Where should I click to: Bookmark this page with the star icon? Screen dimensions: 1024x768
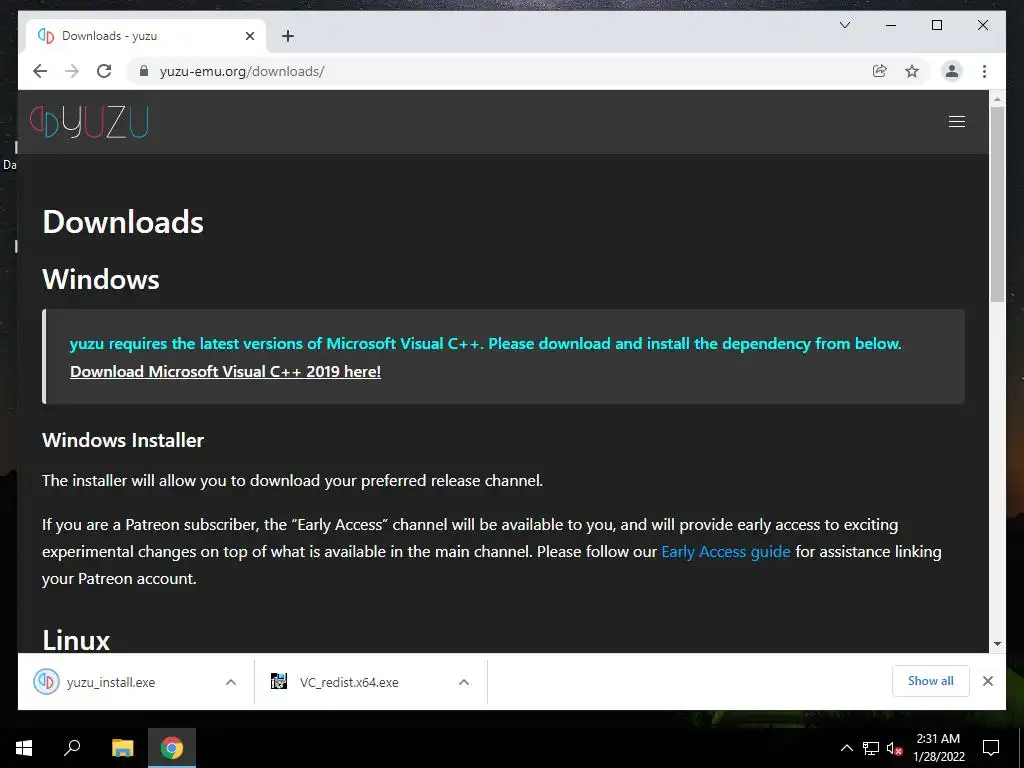(912, 71)
